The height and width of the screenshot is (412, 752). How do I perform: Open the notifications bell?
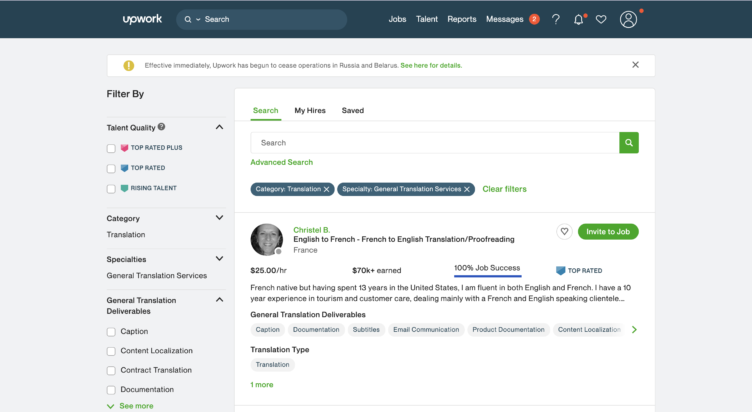(578, 19)
